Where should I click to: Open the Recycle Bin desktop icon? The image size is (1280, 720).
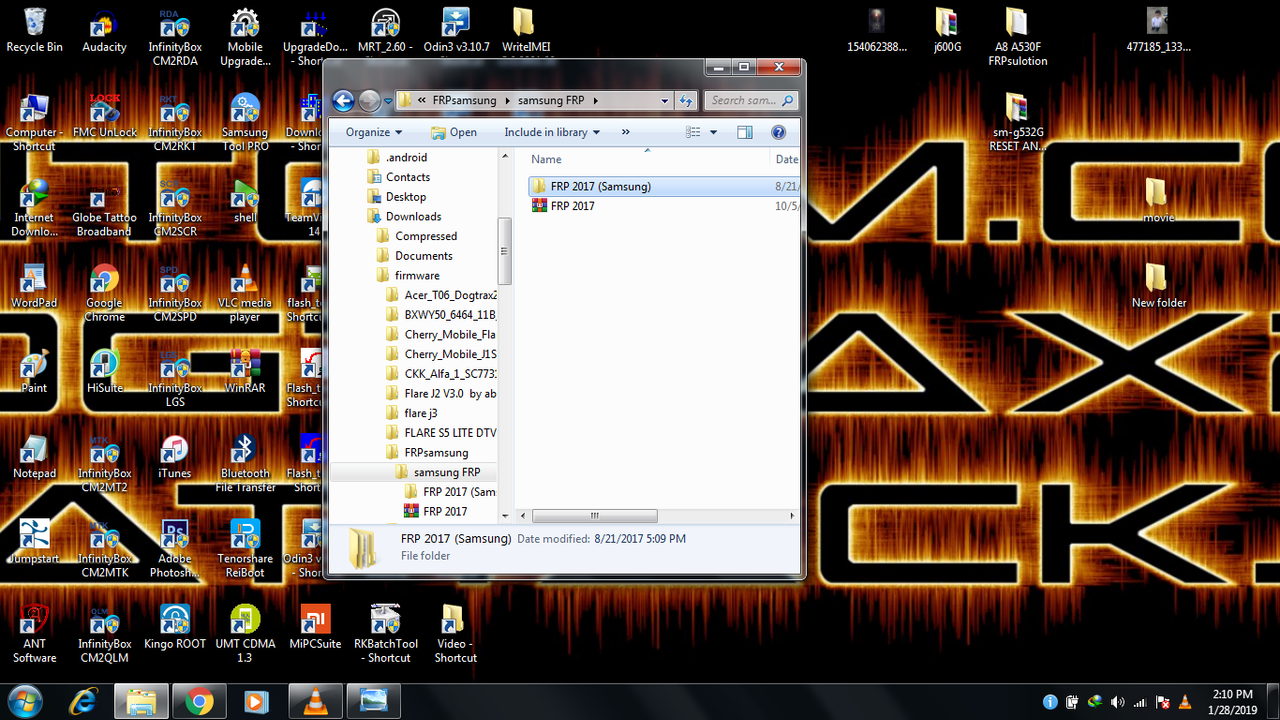[x=34, y=30]
